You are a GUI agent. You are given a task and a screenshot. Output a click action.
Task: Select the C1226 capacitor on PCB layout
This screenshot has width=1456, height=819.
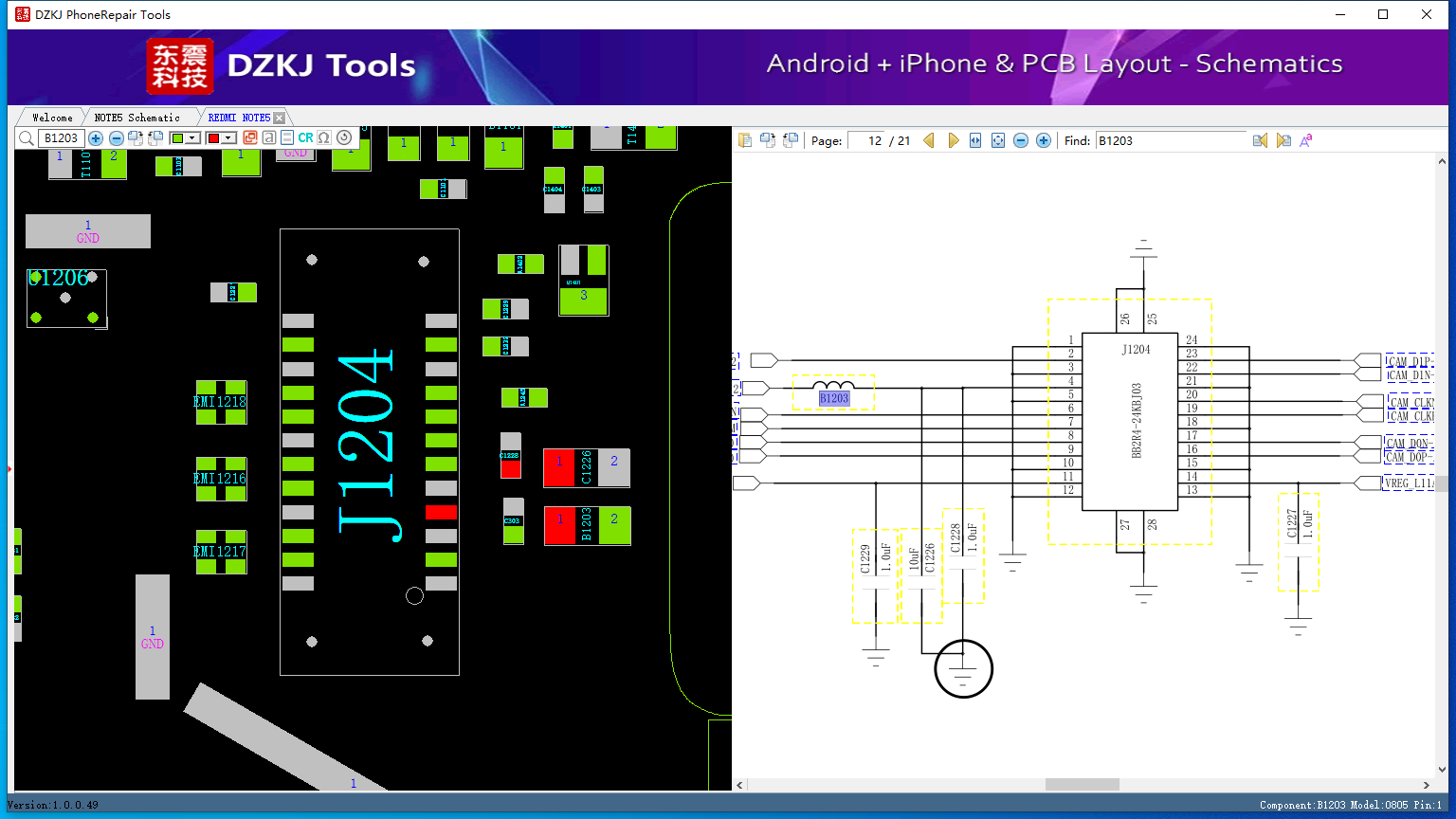click(x=587, y=468)
